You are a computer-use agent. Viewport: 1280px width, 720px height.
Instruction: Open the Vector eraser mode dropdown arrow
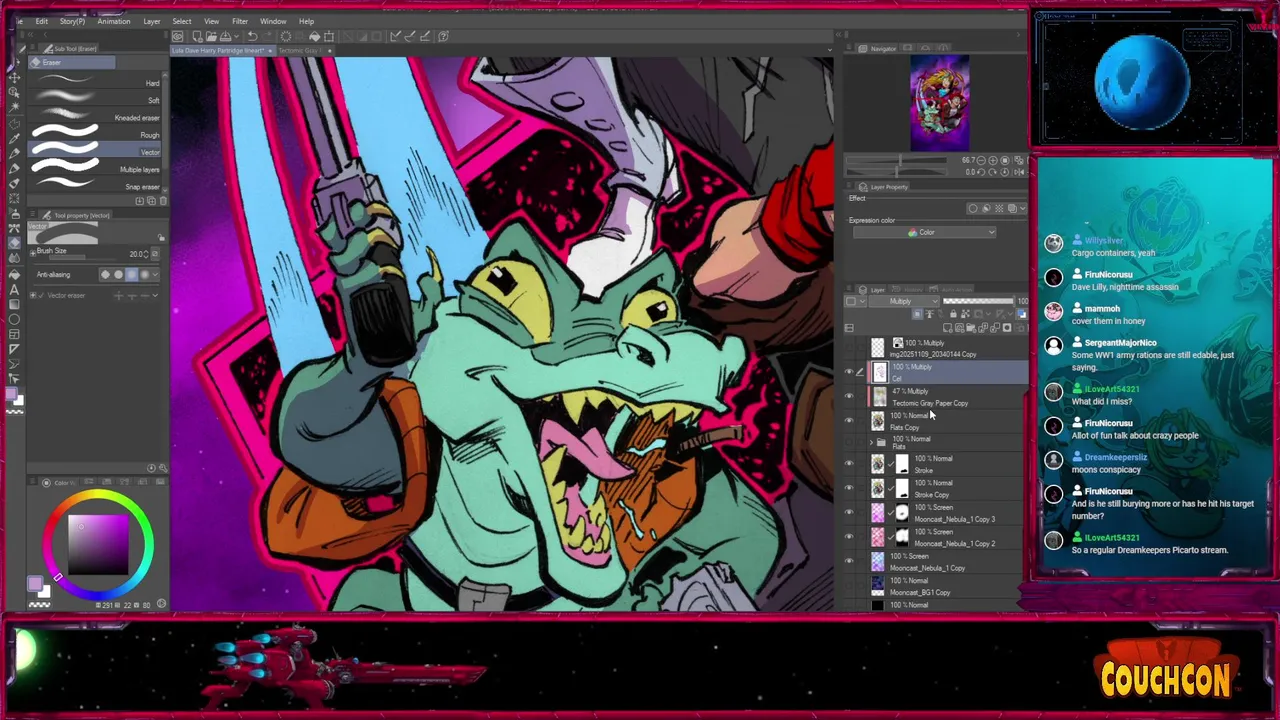click(x=155, y=295)
